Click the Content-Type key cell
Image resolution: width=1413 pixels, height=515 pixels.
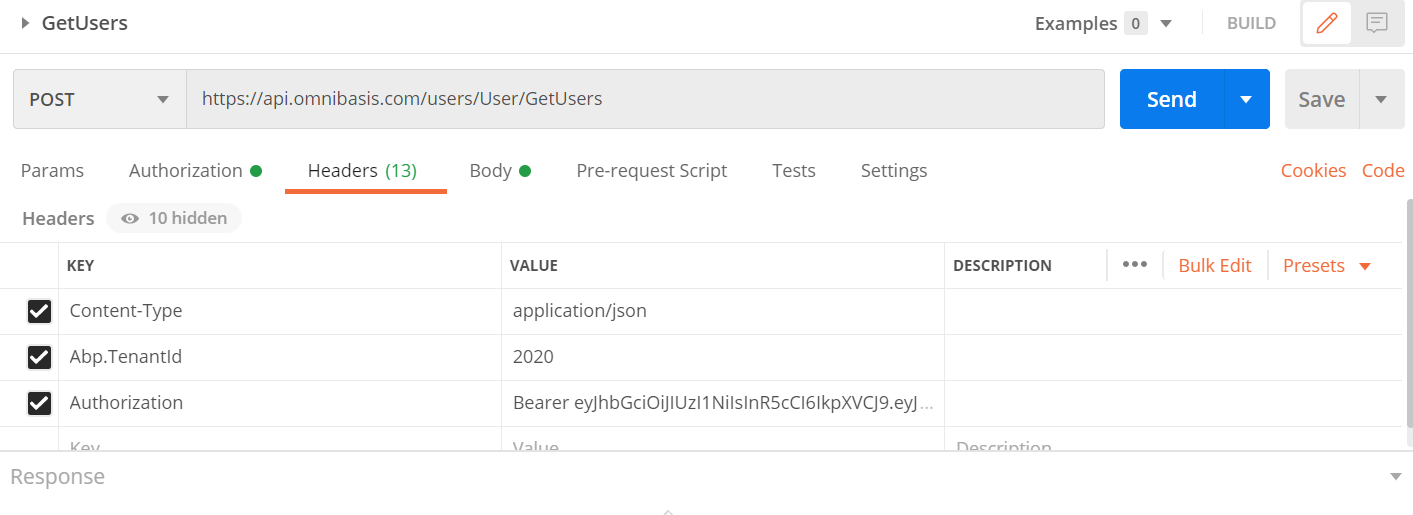[x=280, y=311]
